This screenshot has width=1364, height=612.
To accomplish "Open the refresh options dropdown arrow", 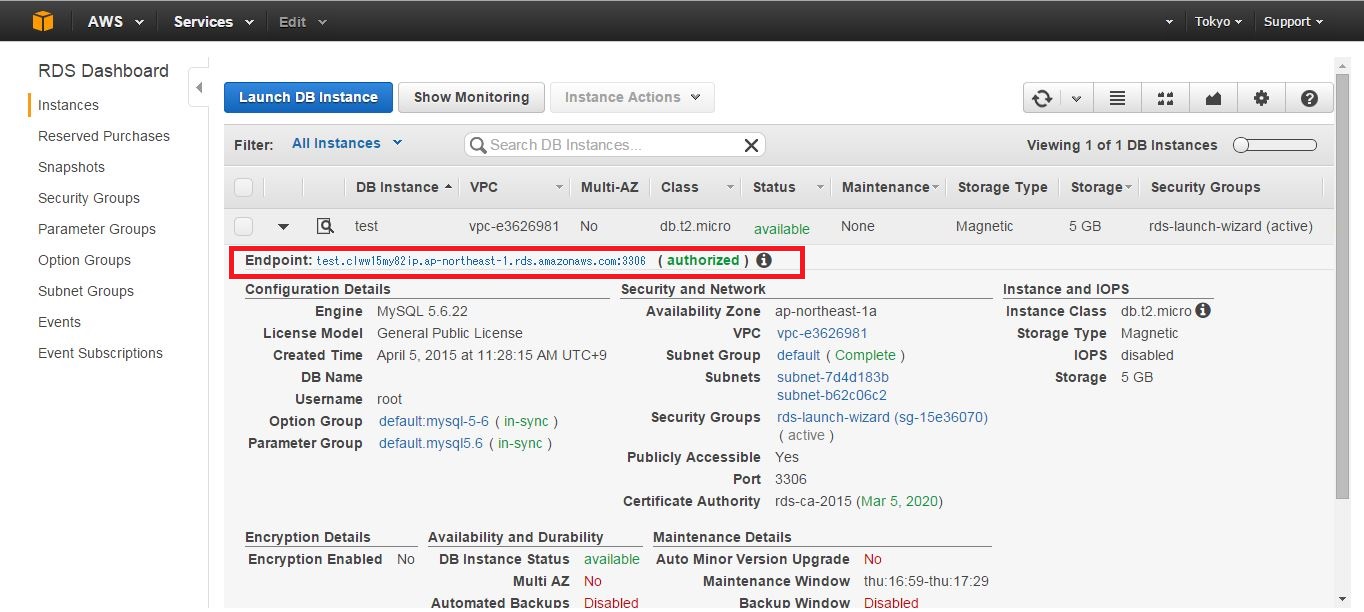I will (1076, 98).
